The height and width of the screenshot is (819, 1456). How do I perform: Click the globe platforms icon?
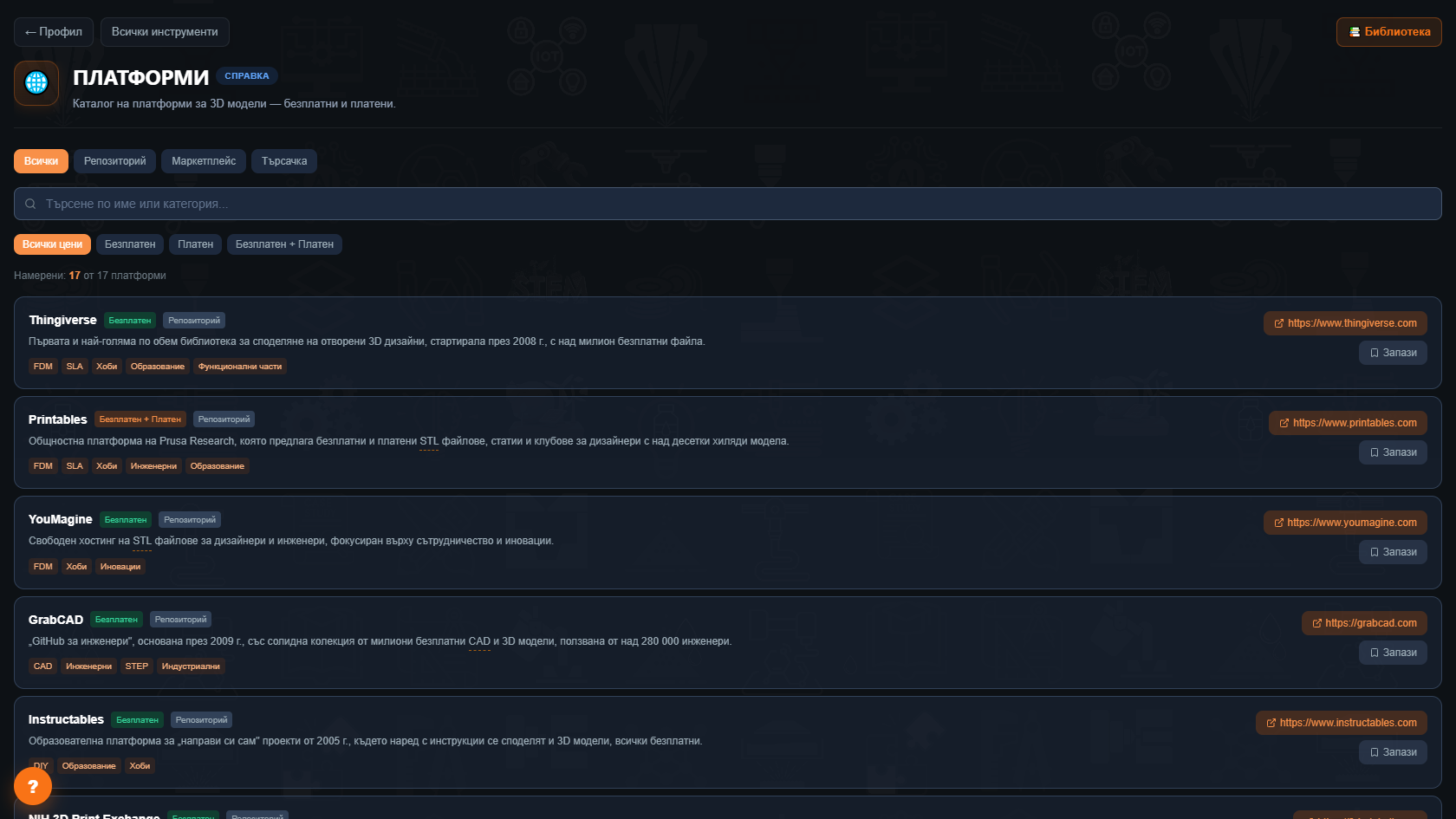coord(36,83)
